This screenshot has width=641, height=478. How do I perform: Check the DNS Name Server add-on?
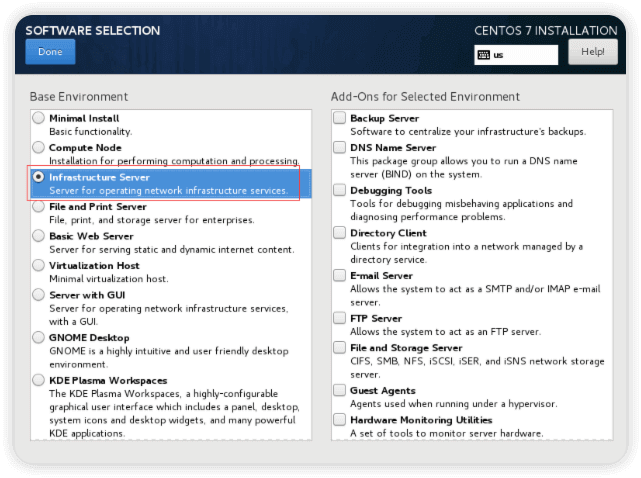pyautogui.click(x=339, y=148)
